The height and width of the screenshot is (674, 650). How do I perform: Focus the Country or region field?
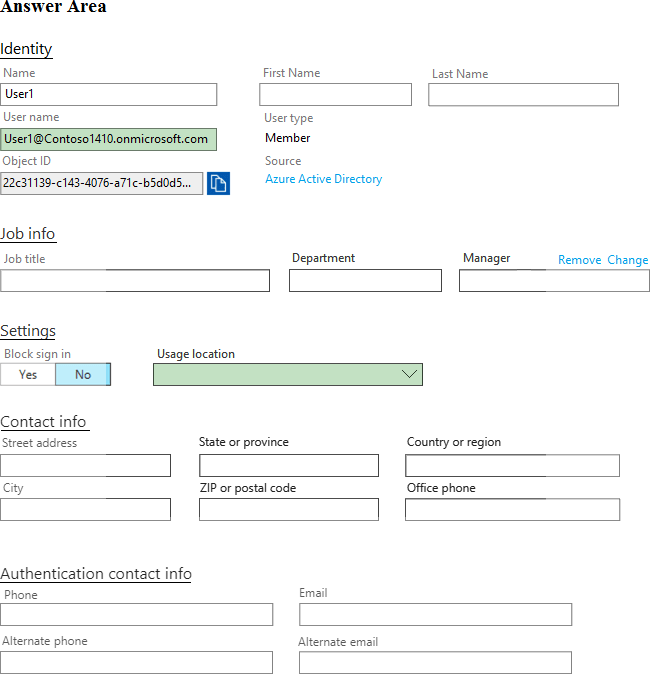(x=512, y=465)
